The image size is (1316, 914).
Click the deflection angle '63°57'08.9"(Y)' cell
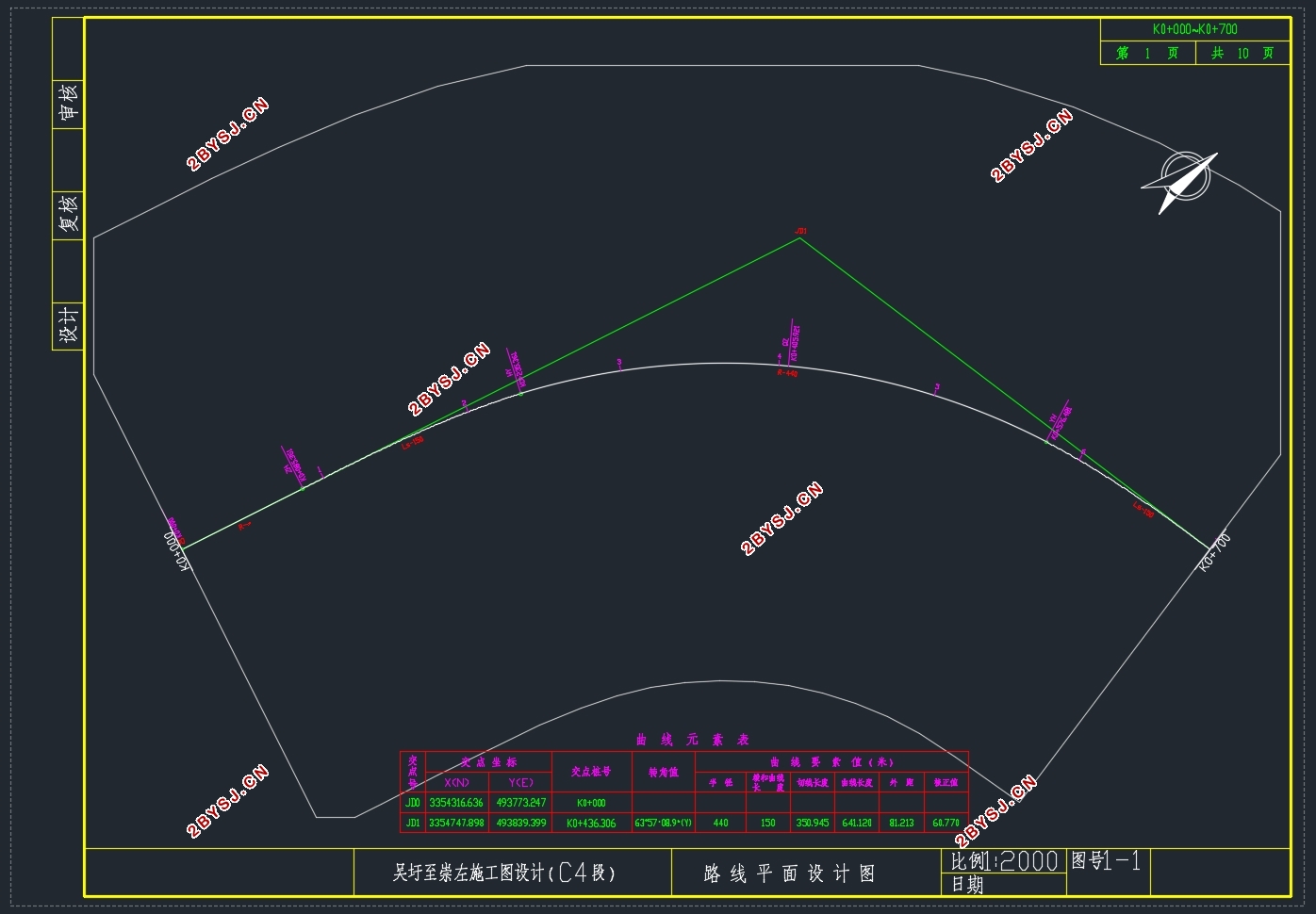click(x=664, y=823)
